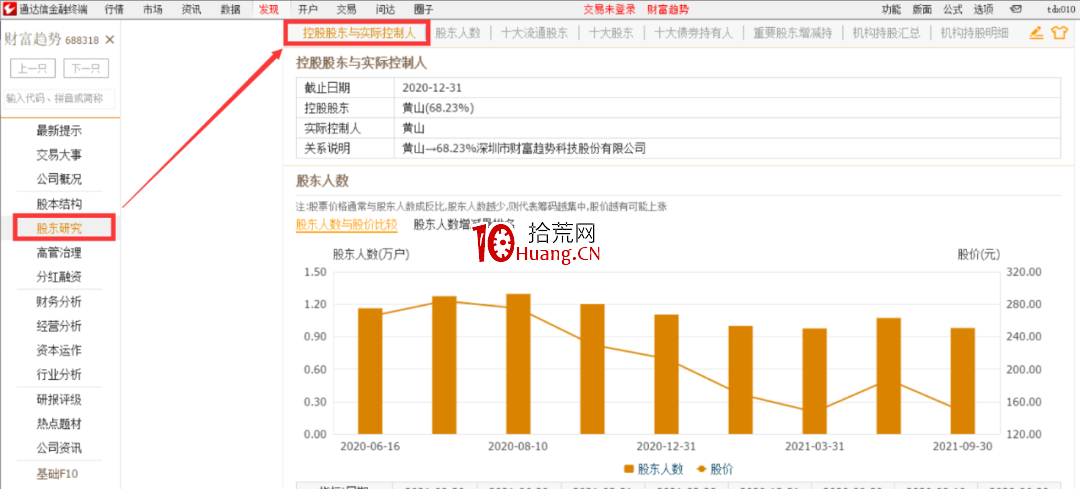Switch to 十大债券持有人 tab
This screenshot has width=1080, height=489.
(x=693, y=32)
